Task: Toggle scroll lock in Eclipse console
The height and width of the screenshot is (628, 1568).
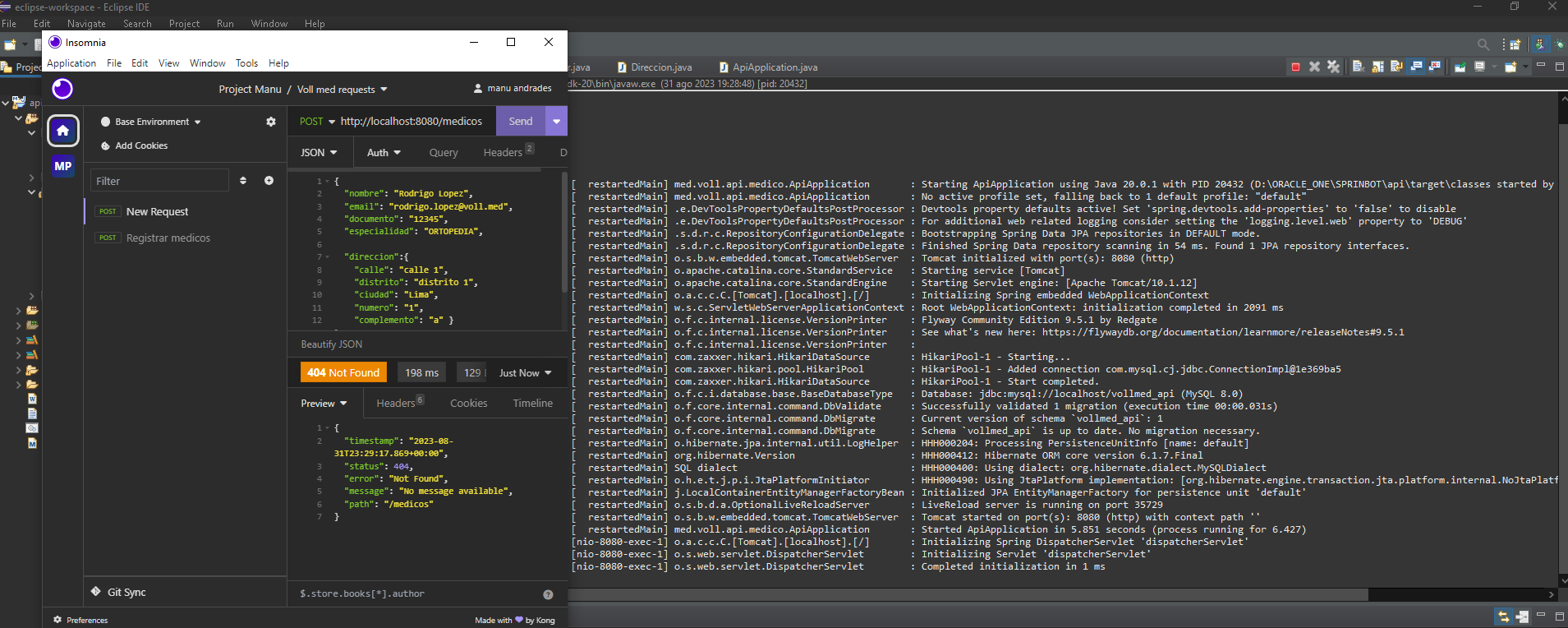Action: point(1377,67)
